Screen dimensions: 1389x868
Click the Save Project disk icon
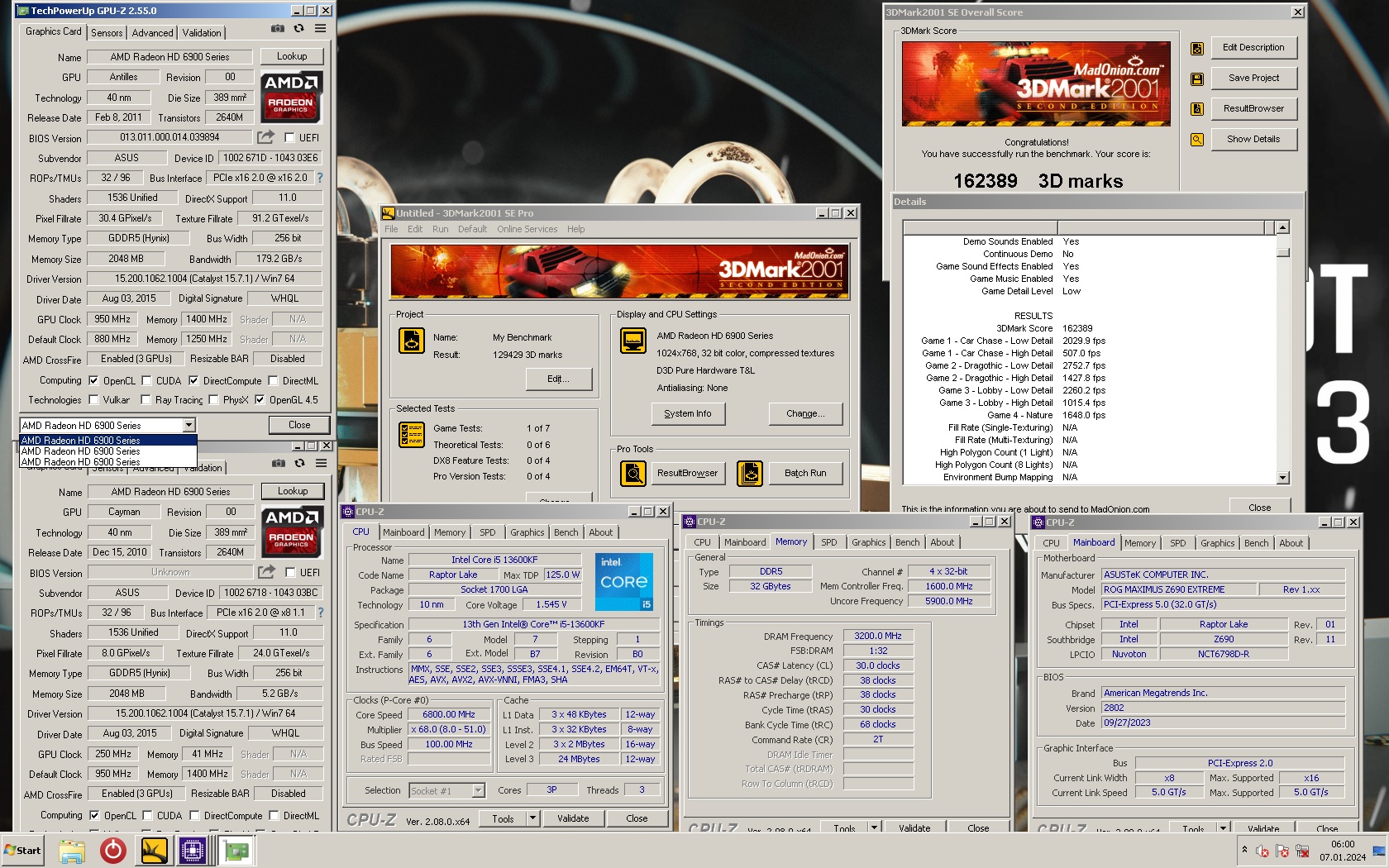(1196, 79)
